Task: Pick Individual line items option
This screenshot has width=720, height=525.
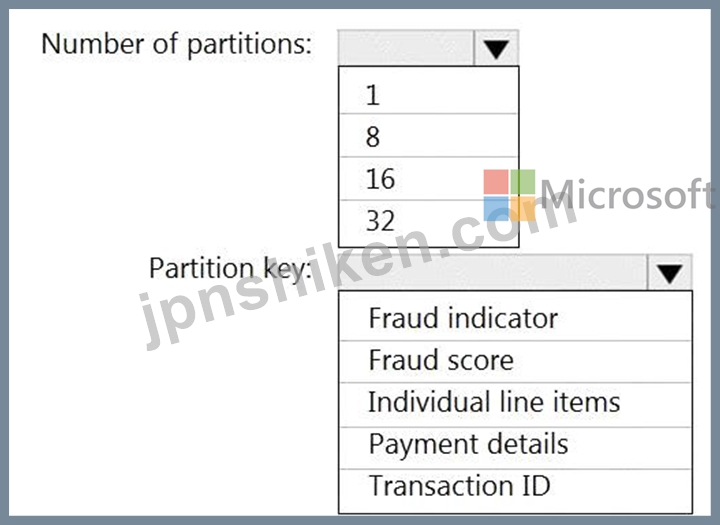Action: 515,405
